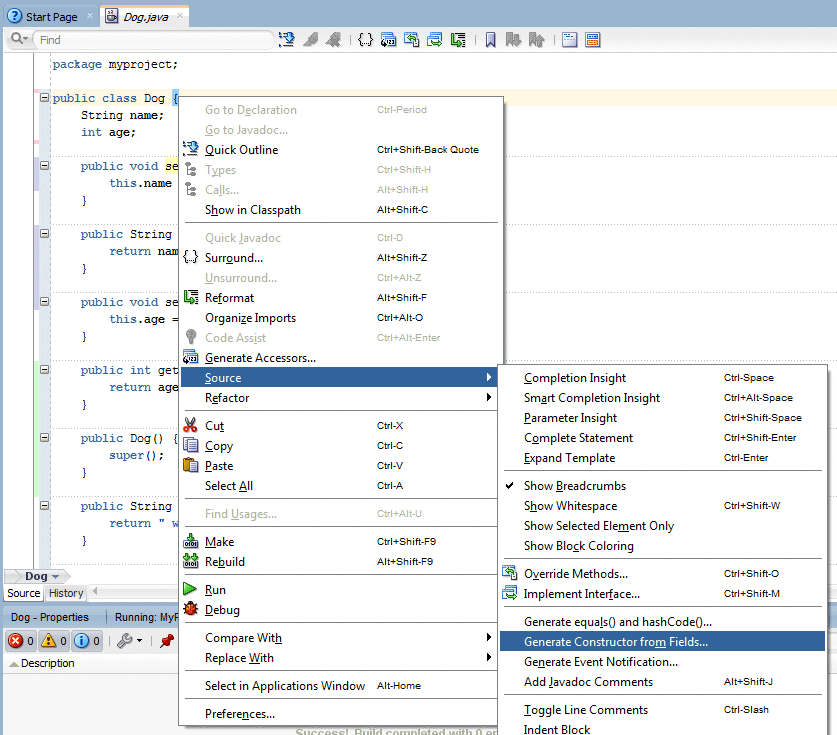
Task: Click the clear all highlights toolbar icon
Action: pyautogui.click(x=333, y=39)
